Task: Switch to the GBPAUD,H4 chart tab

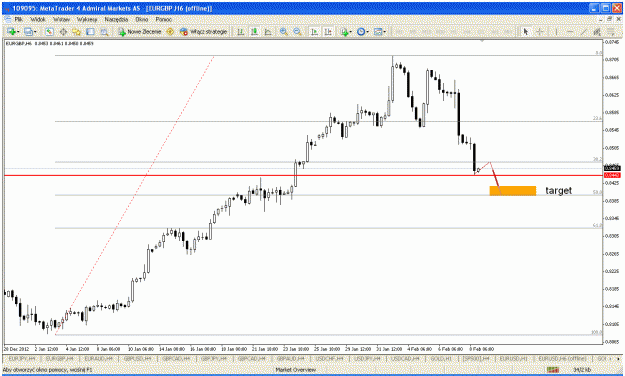Action: [291, 359]
